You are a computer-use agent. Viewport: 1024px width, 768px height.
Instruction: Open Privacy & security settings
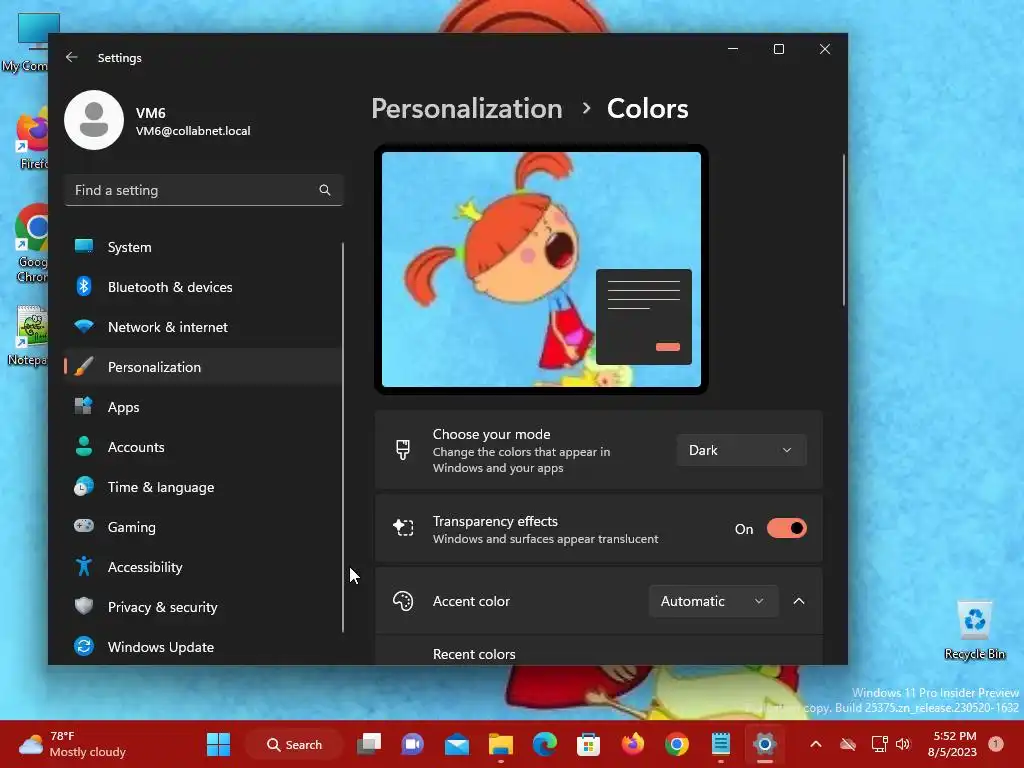tap(203, 607)
